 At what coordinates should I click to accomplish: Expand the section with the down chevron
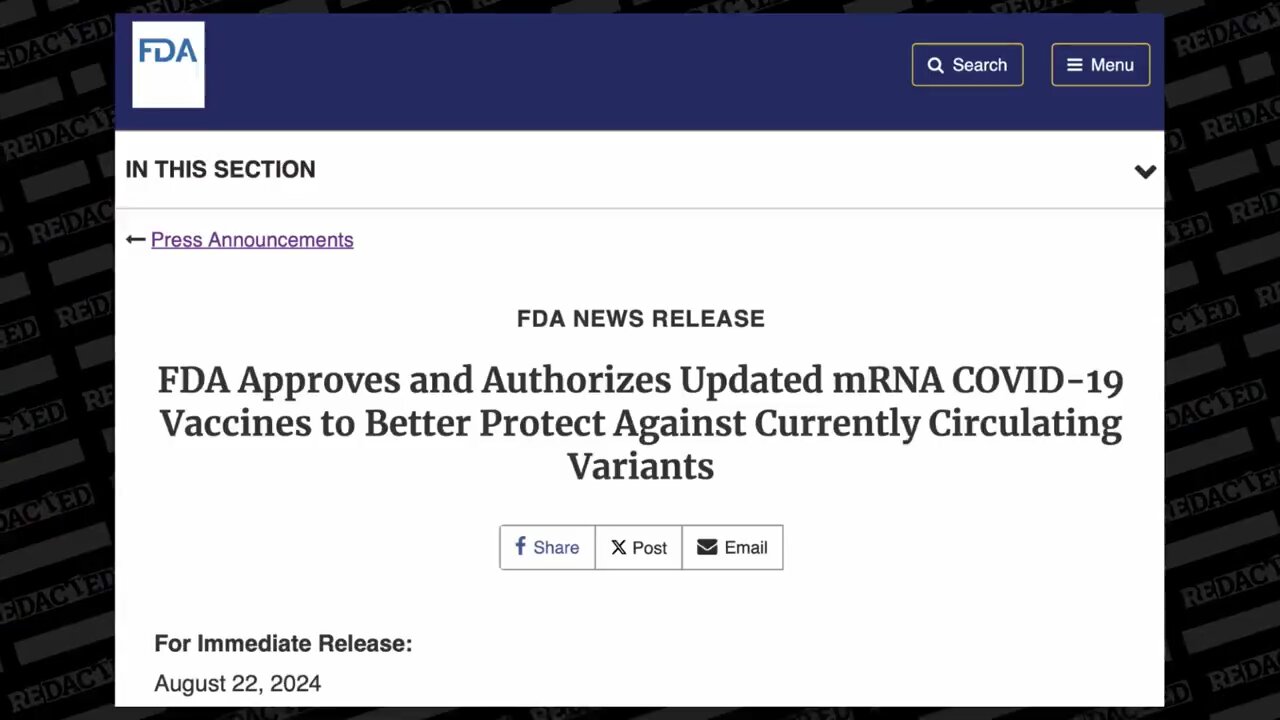(x=1145, y=171)
